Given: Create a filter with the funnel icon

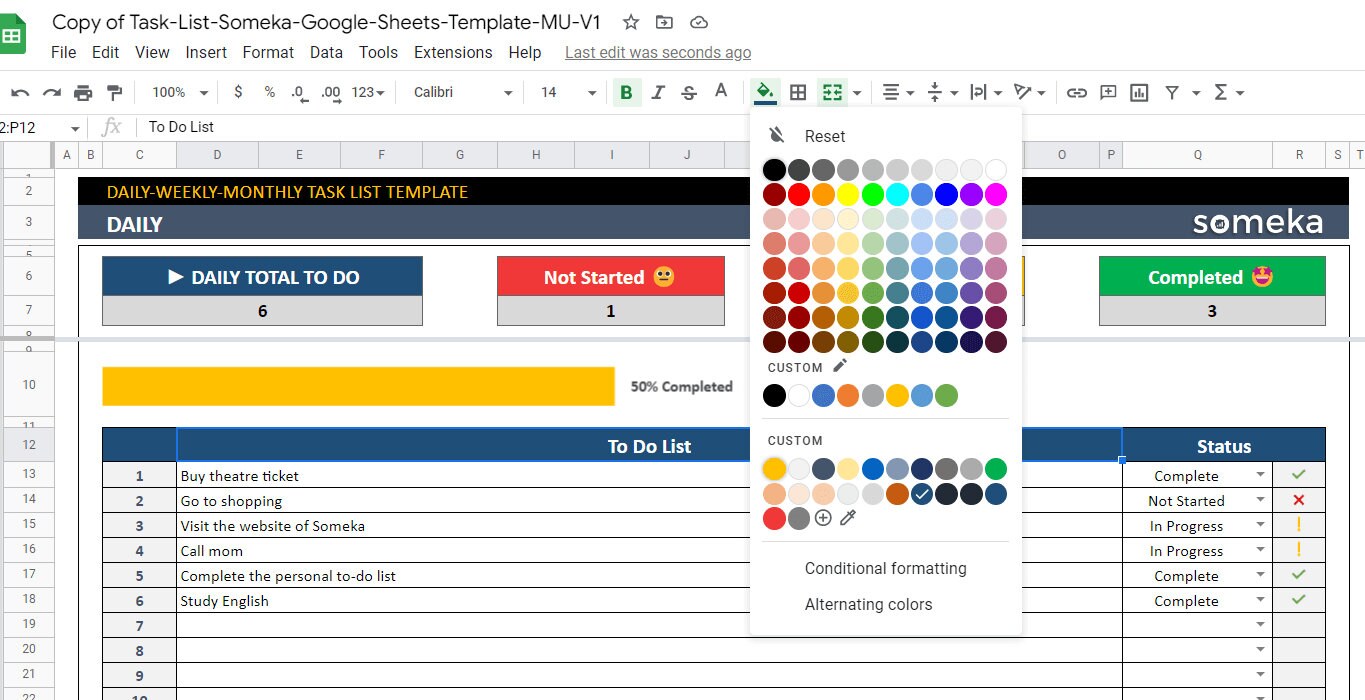Looking at the screenshot, I should click(1170, 91).
